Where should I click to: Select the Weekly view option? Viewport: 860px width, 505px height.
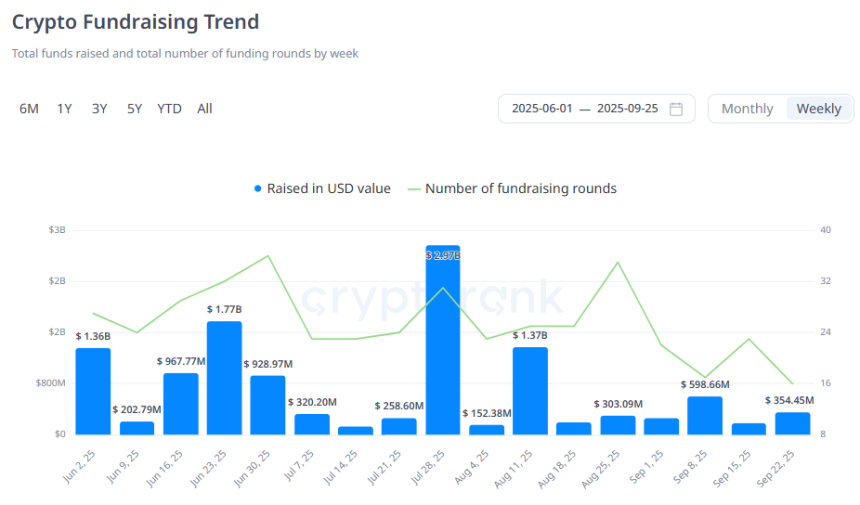[818, 109]
